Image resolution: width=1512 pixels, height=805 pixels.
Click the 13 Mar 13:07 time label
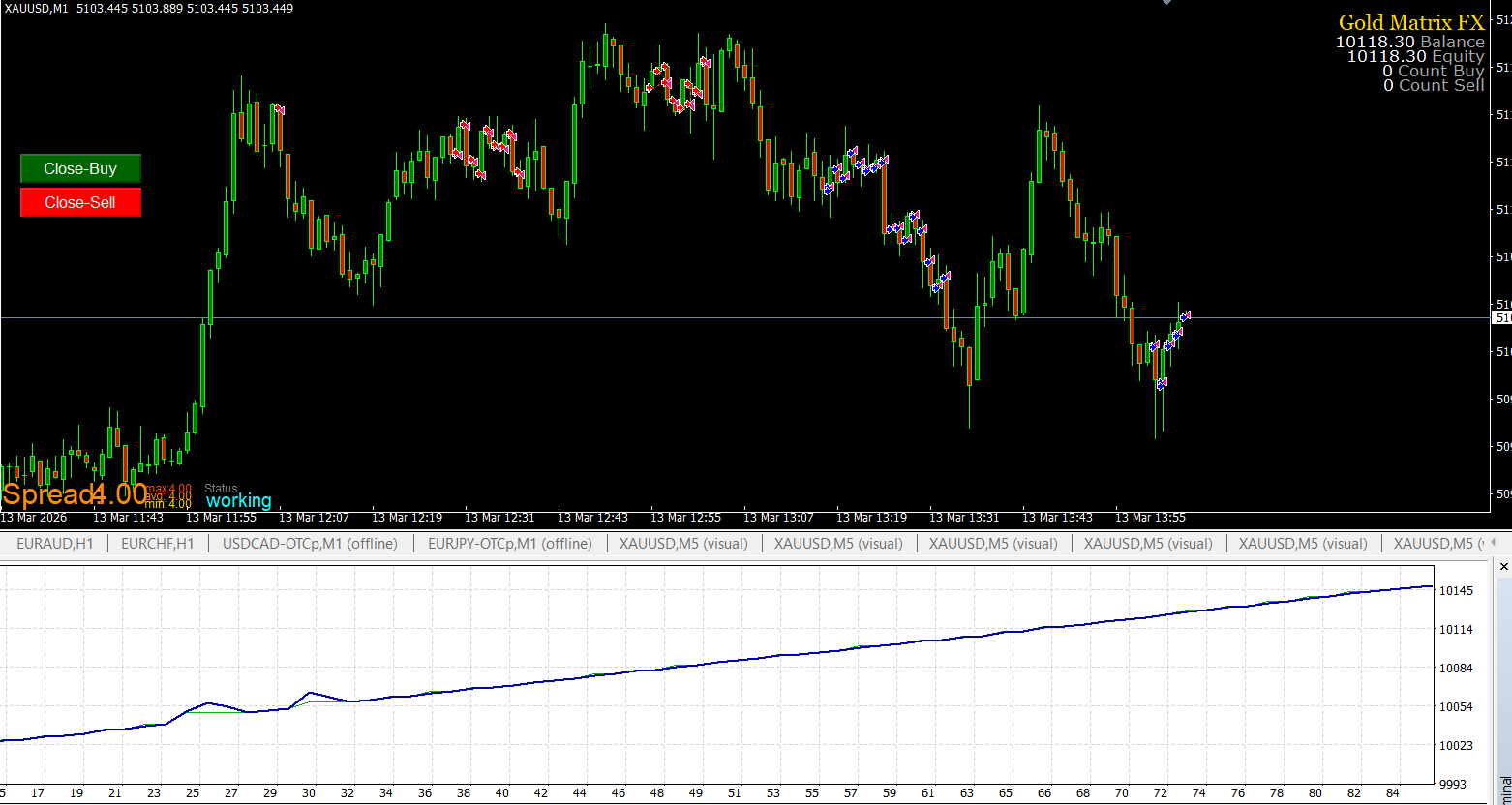click(x=778, y=518)
